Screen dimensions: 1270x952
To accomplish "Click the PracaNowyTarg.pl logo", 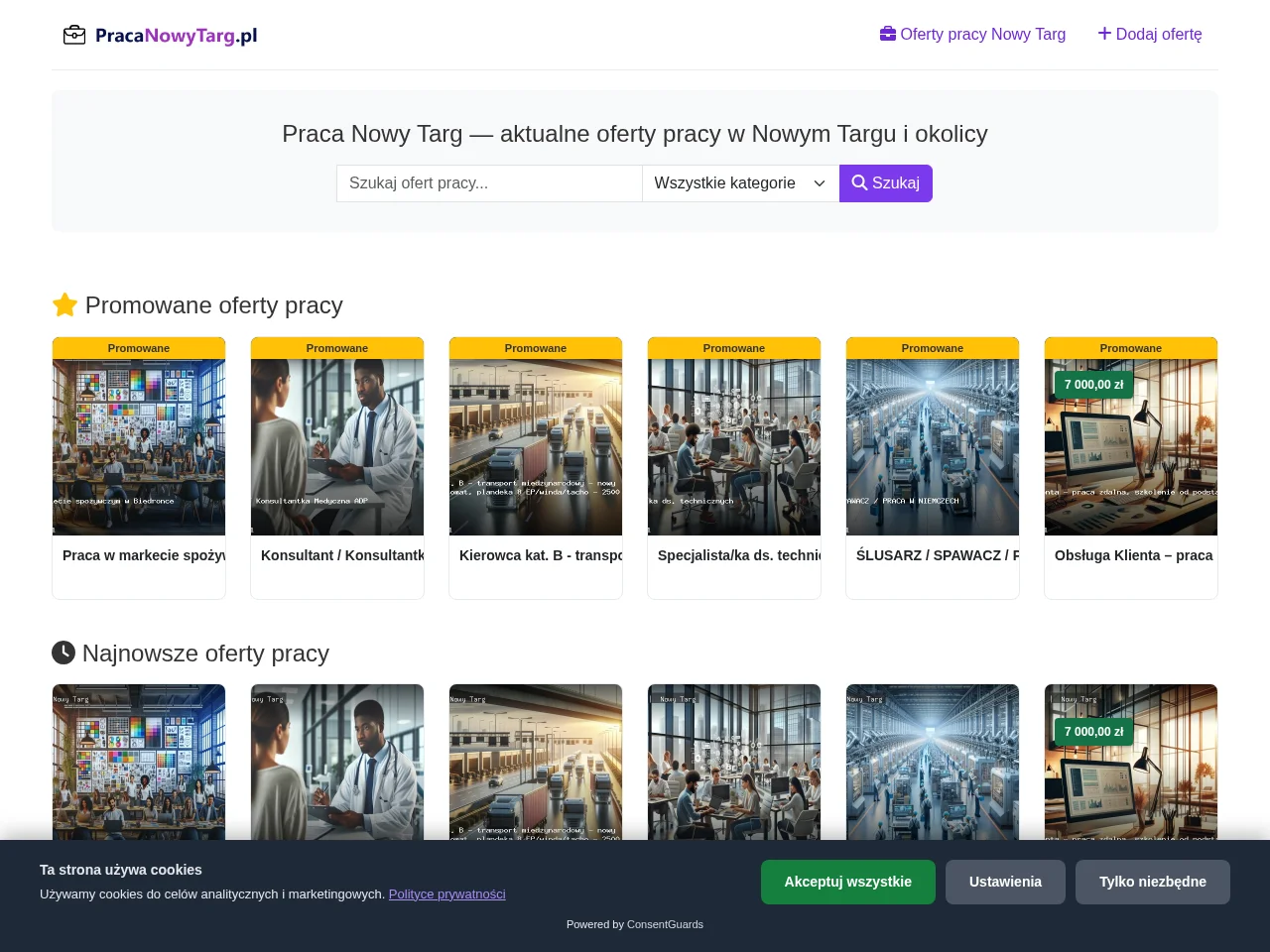I will pos(160,36).
